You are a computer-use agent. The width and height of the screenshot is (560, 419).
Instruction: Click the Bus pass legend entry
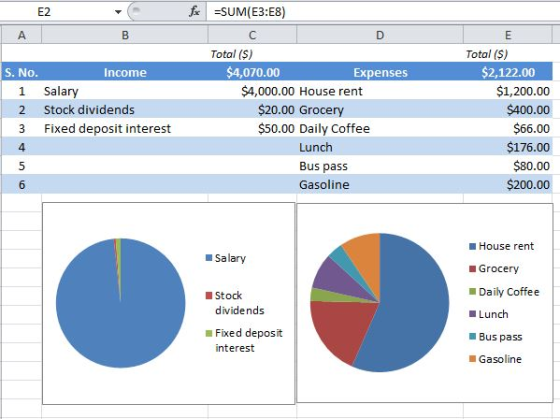pyautogui.click(x=496, y=337)
